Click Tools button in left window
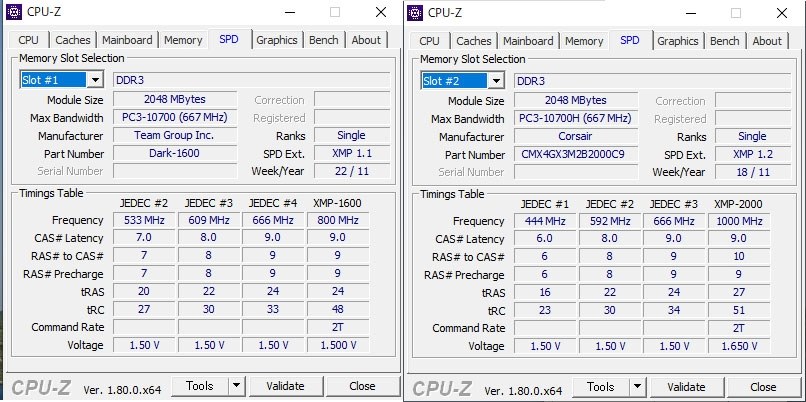Image resolution: width=806 pixels, height=402 pixels. 200,386
